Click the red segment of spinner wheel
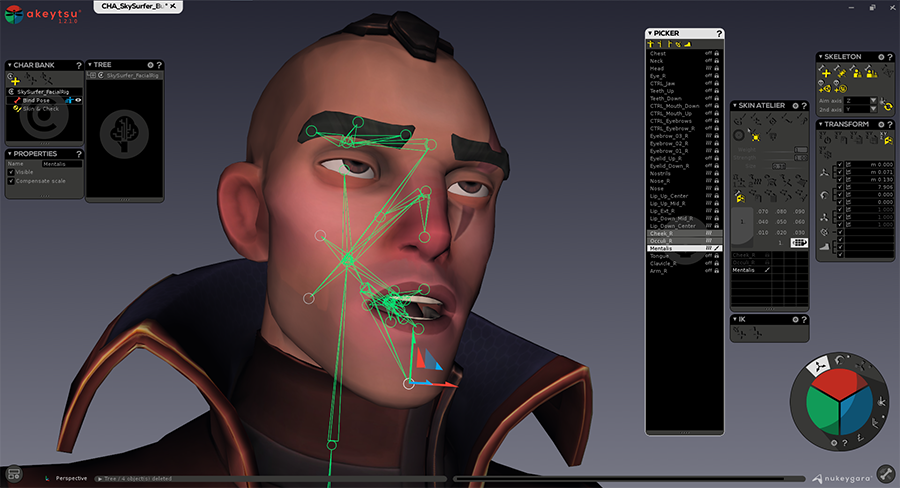 (x=839, y=384)
